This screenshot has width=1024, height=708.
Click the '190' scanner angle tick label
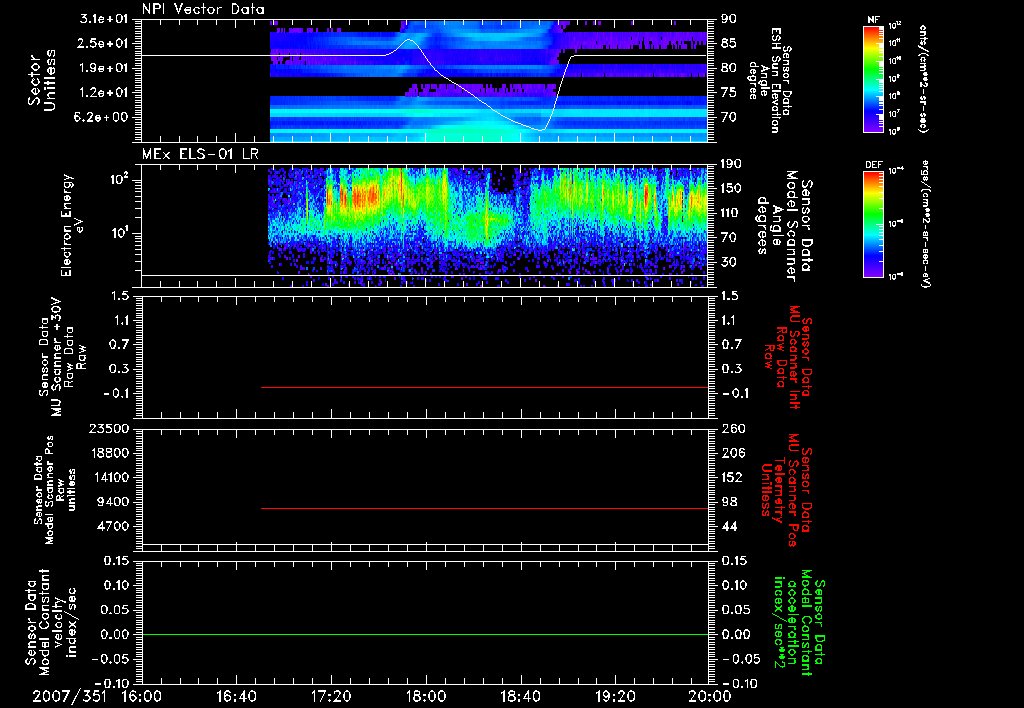click(732, 164)
